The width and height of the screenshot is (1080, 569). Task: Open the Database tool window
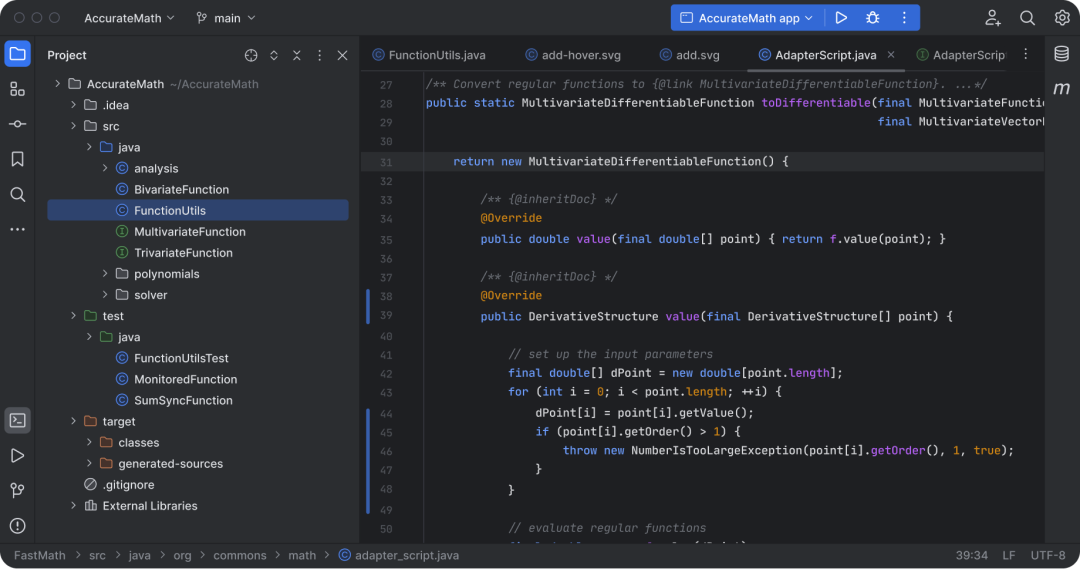pyautogui.click(x=1061, y=54)
